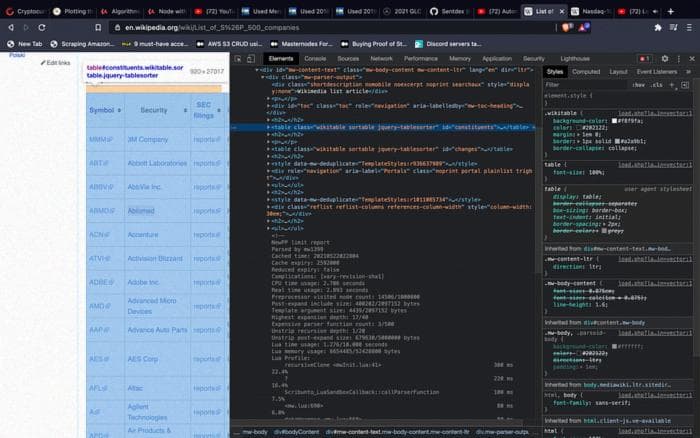Open DevTools three-dot customize menu
Viewport: 700px width, 438px height.
(x=679, y=58)
